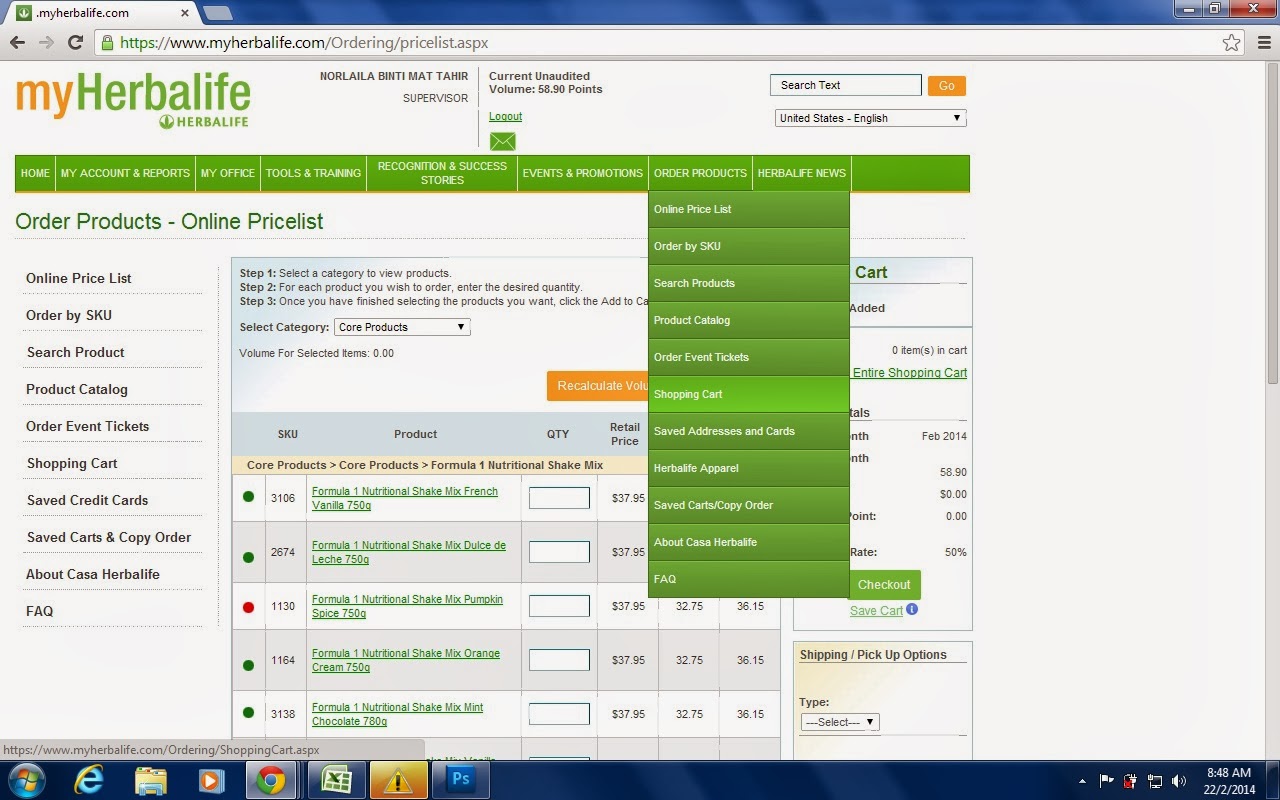Screen dimensions: 1280x800
Task: Change the Select Category dropdown from Core Products
Action: click(401, 327)
